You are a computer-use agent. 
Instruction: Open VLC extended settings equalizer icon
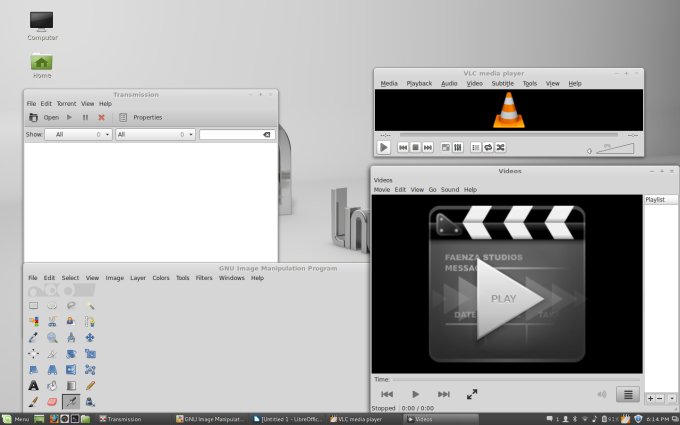(457, 147)
